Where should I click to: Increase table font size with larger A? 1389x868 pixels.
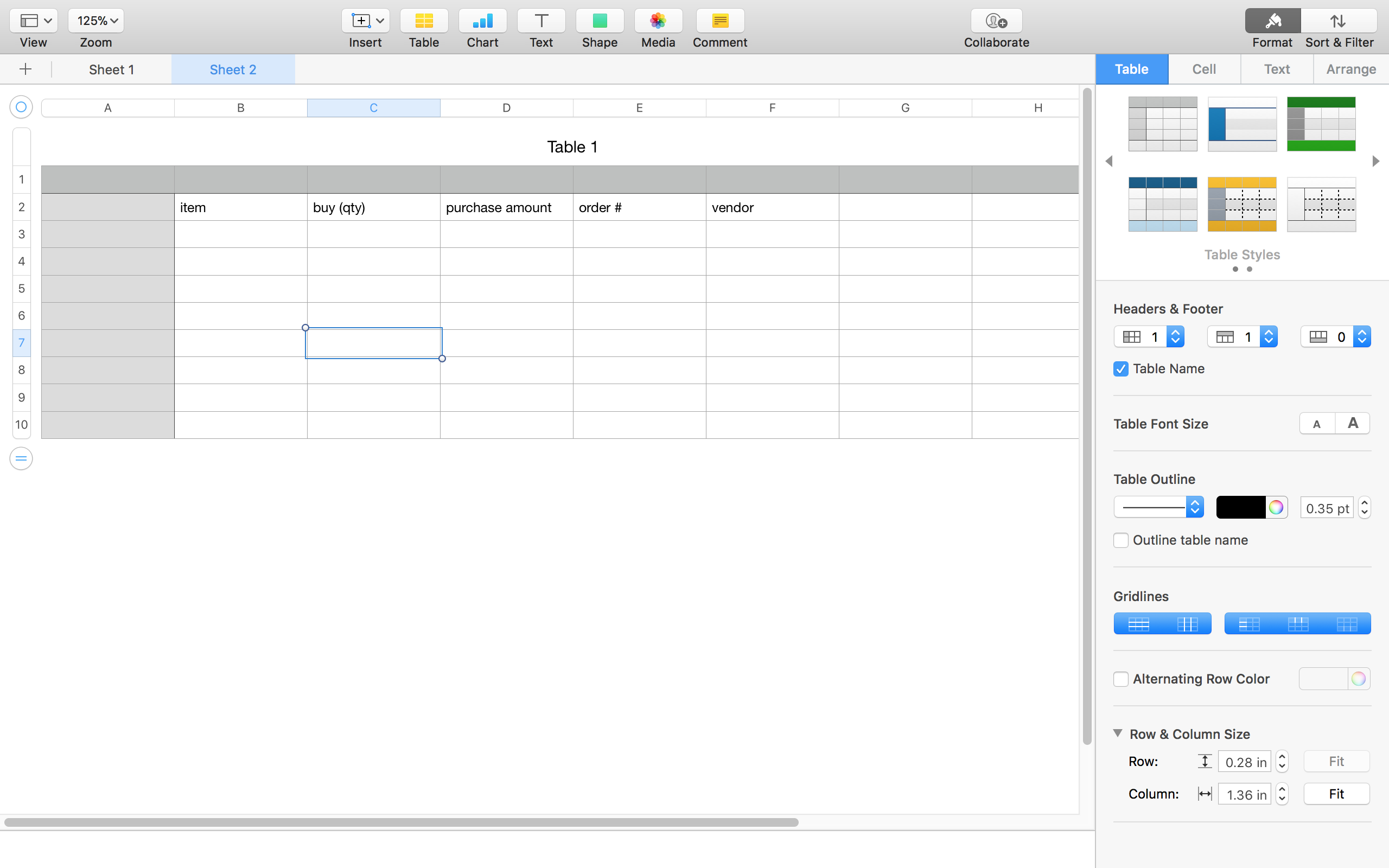[1352, 424]
